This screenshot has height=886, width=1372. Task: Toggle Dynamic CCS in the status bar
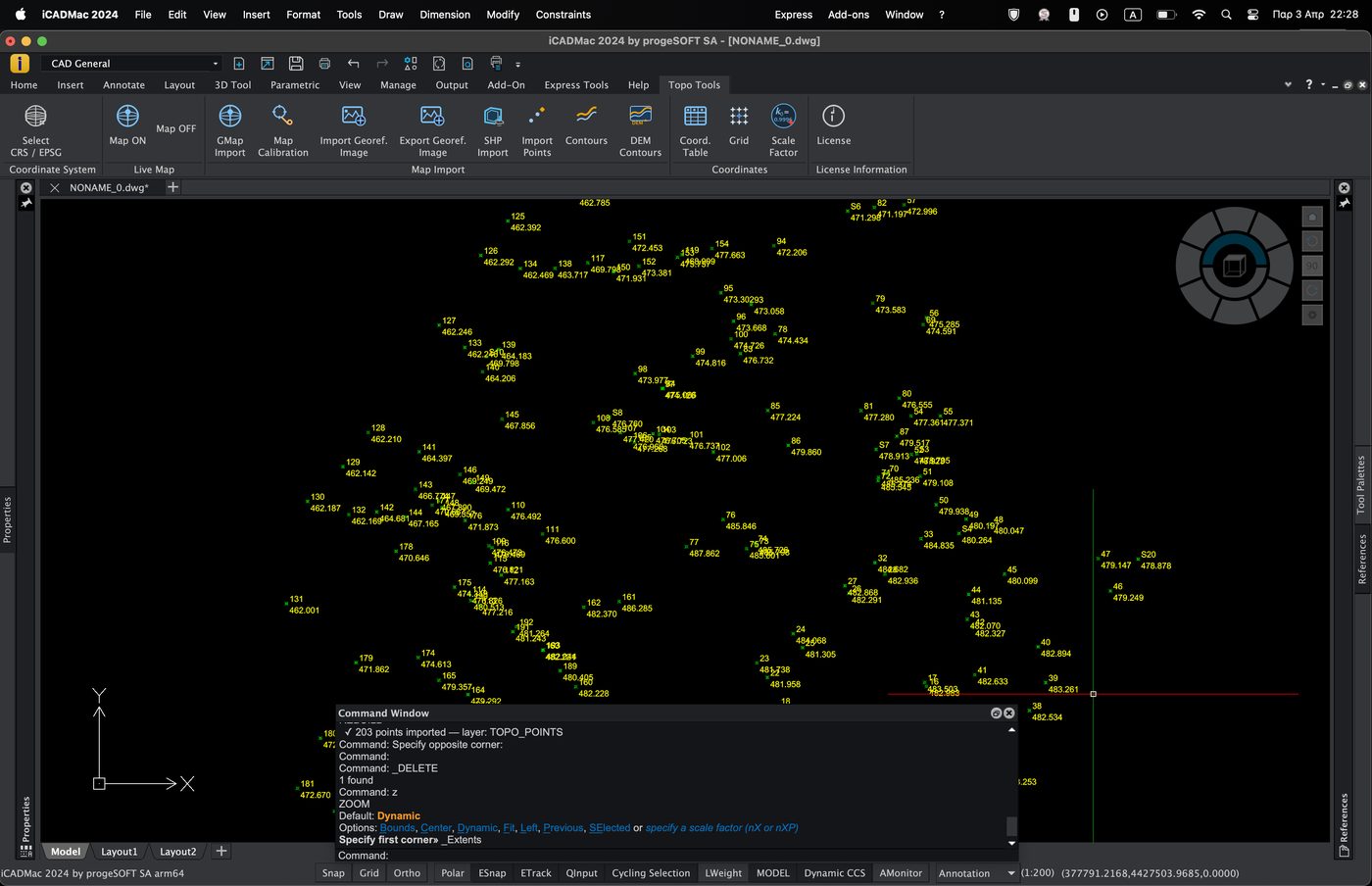click(x=834, y=873)
